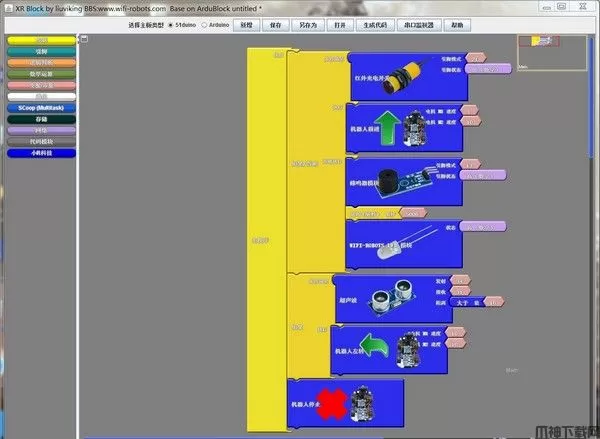The height and width of the screenshot is (439, 600).
Task: Click the 'WIFI-ROBOTS LED' block label
Action: 380,245
